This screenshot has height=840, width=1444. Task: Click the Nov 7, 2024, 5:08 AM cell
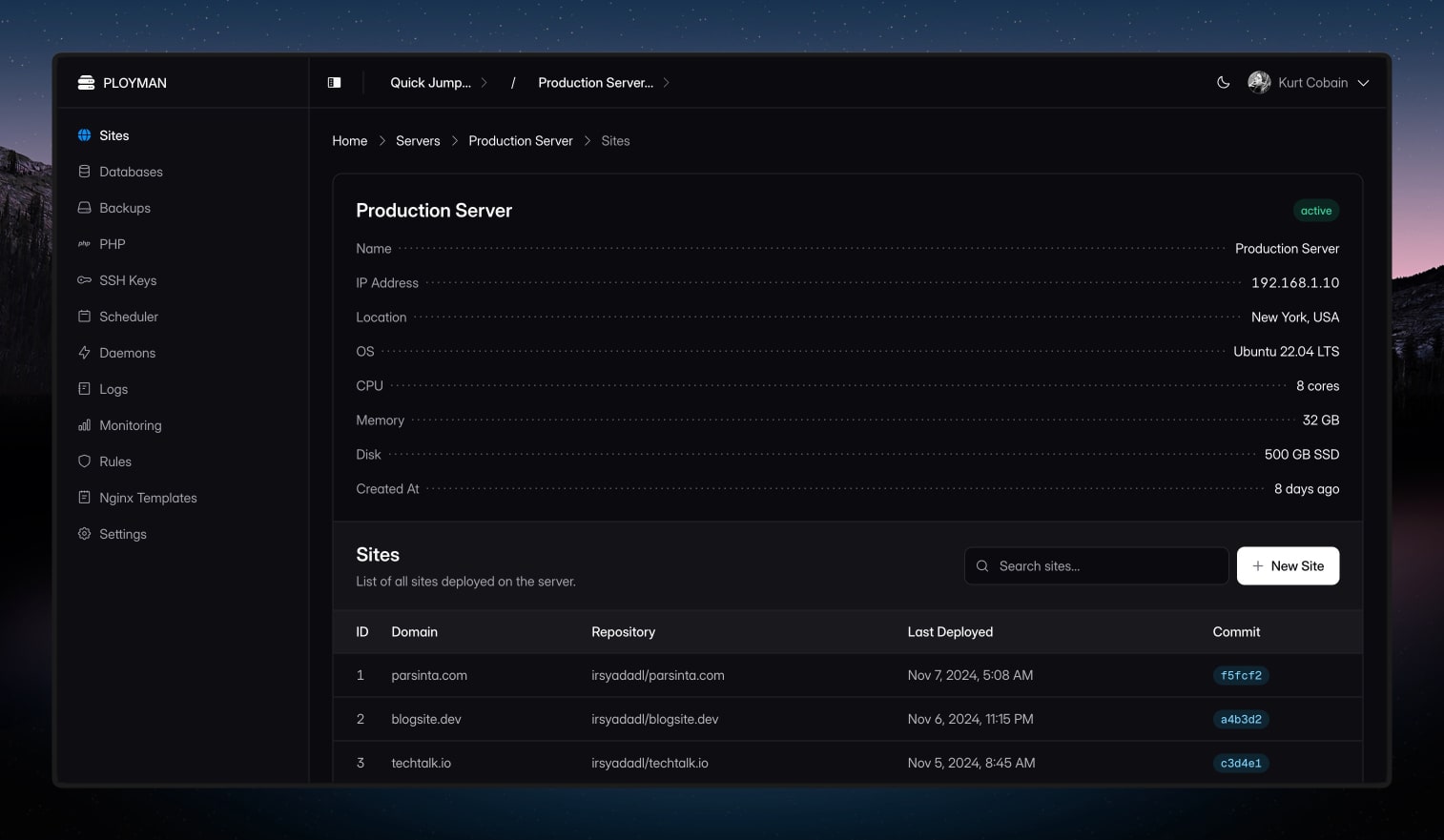pos(970,676)
